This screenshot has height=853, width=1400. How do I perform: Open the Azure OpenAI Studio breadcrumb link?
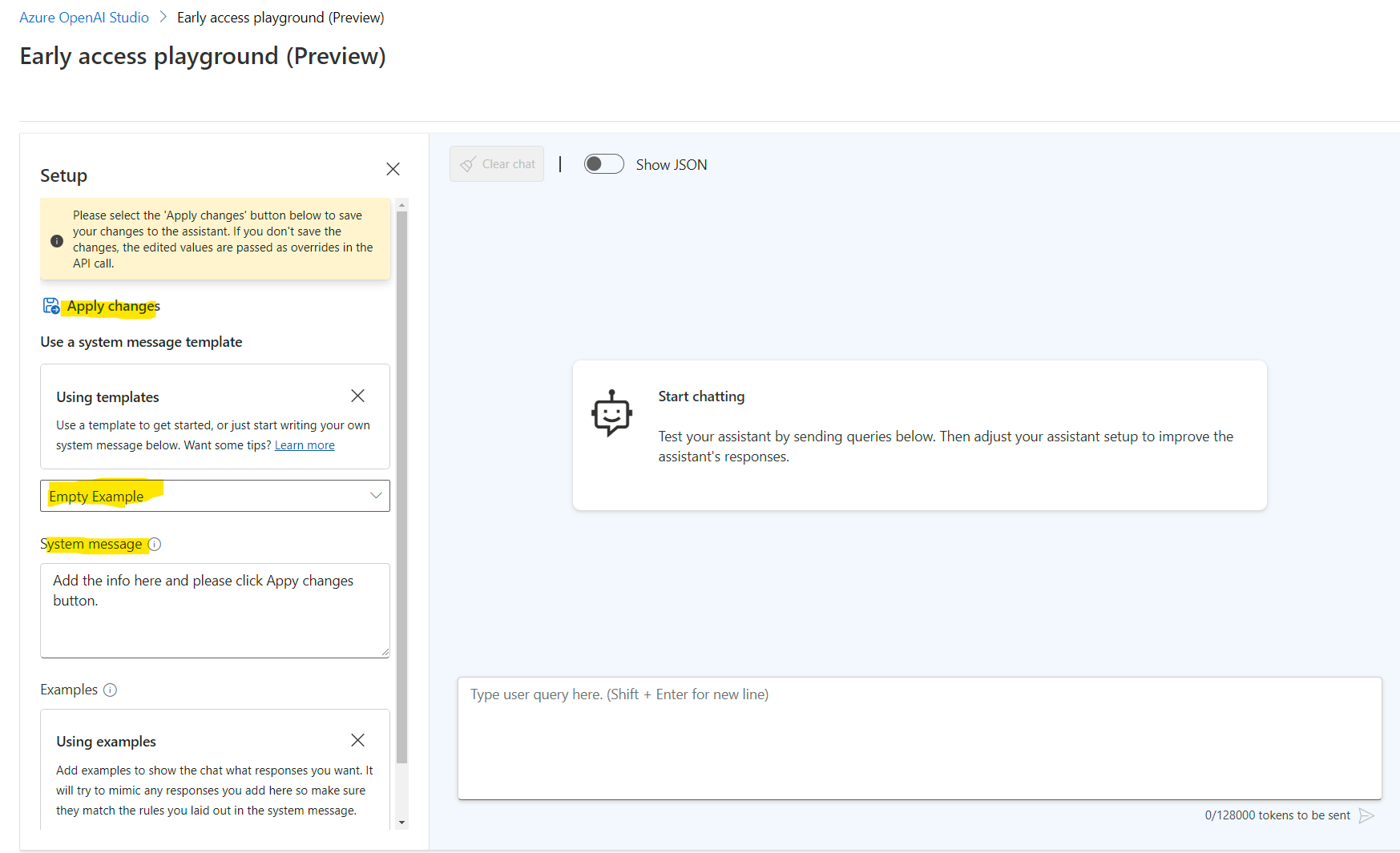coord(83,17)
